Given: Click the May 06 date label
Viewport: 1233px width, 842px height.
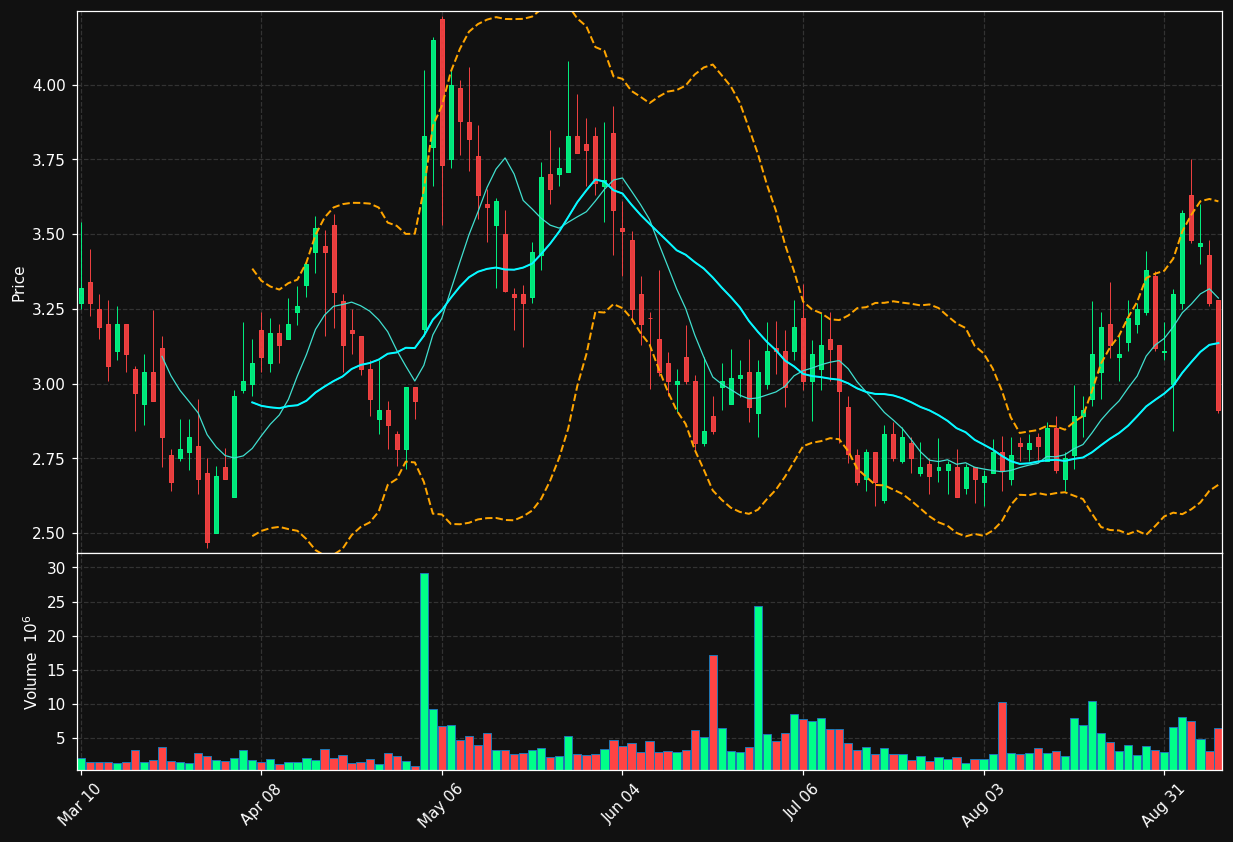Looking at the screenshot, I should [439, 804].
